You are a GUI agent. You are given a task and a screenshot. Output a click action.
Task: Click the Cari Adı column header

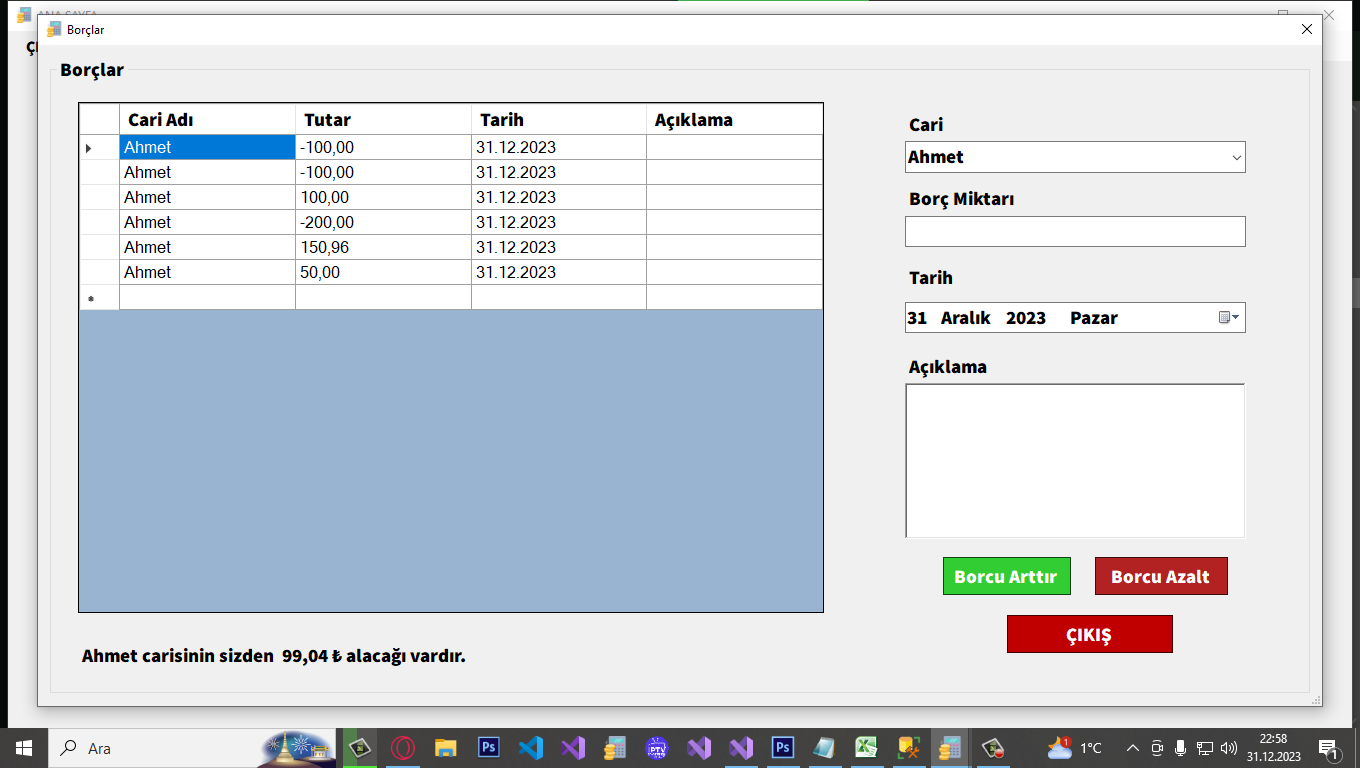point(207,120)
